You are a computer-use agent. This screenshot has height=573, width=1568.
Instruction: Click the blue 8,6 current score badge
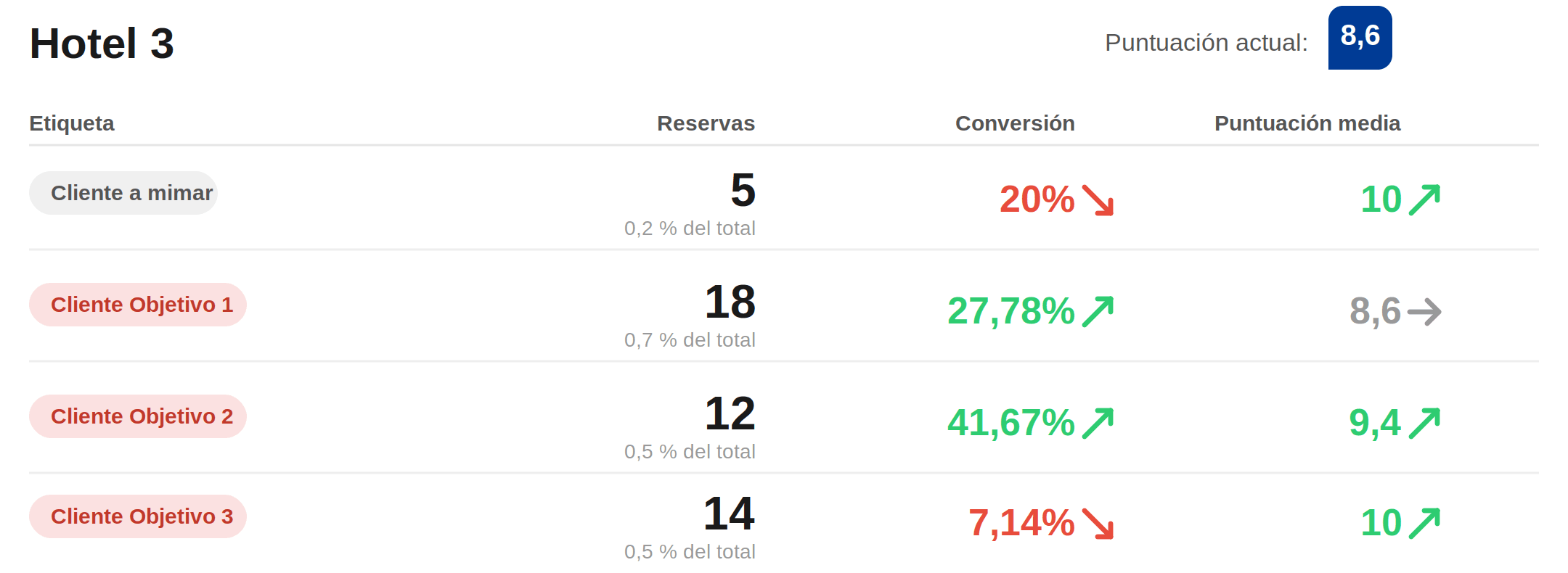tap(1360, 38)
